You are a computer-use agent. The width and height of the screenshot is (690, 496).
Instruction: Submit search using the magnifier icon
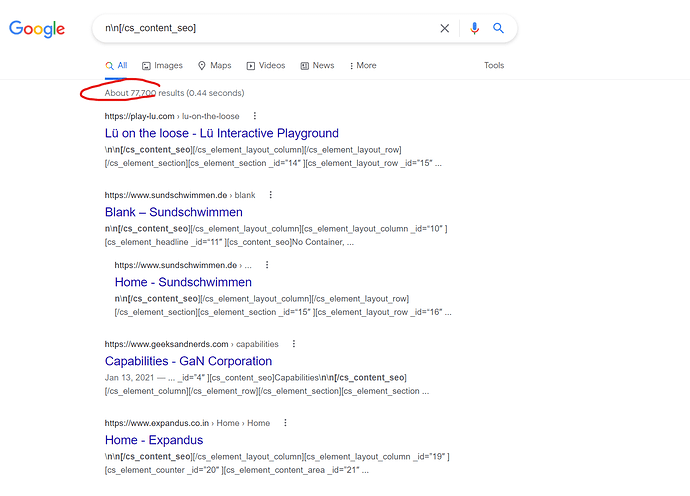[x=498, y=28]
